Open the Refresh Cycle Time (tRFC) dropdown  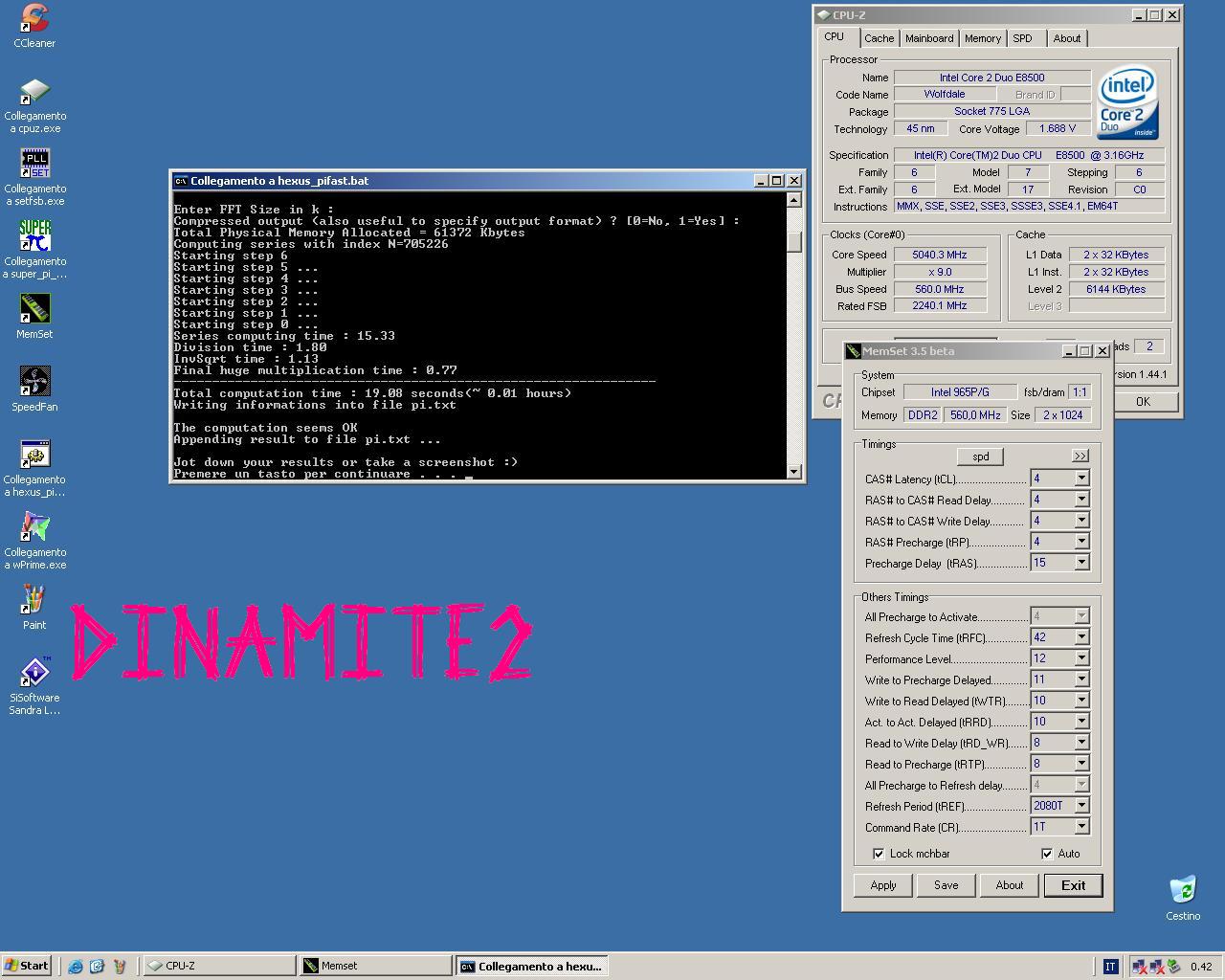click(x=1081, y=637)
